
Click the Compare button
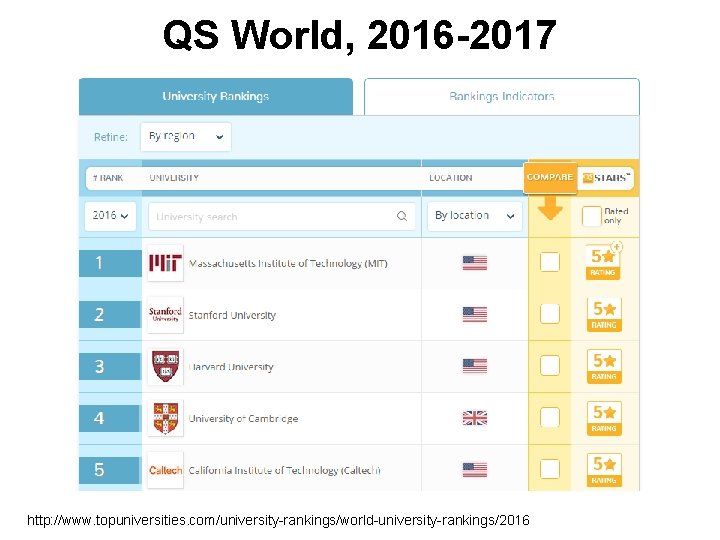point(550,177)
